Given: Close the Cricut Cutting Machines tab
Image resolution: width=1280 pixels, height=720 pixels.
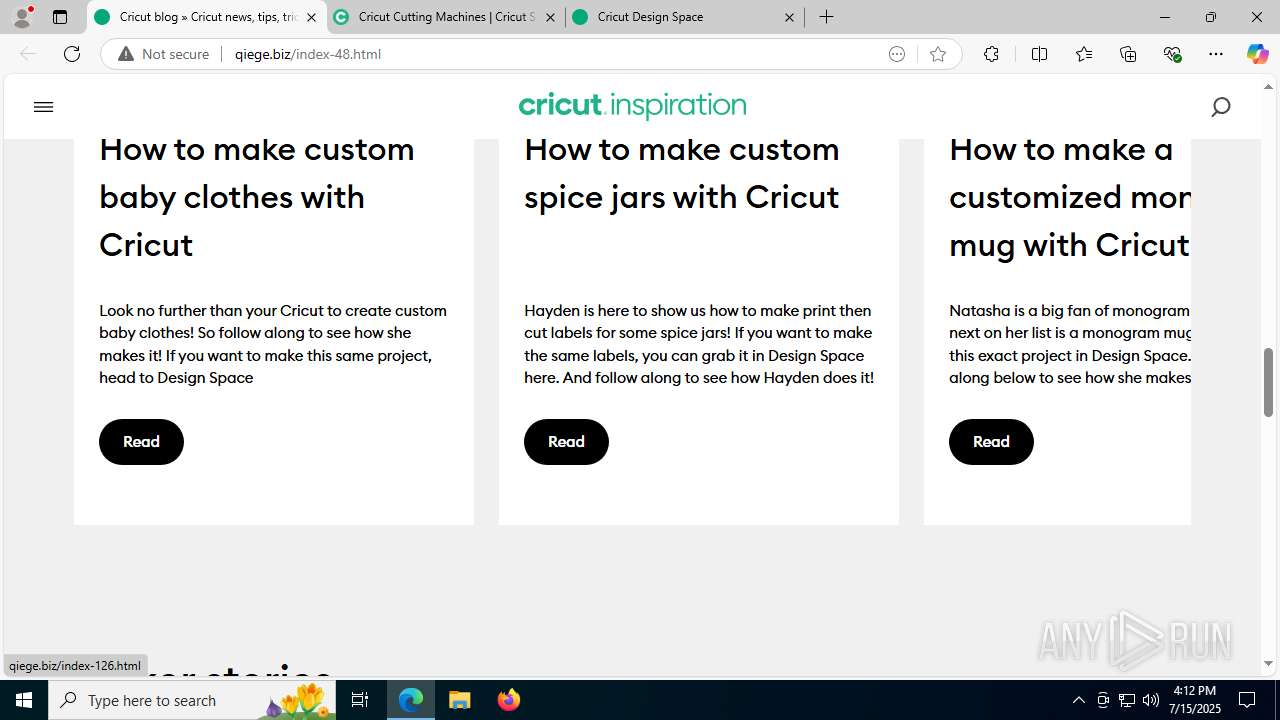Looking at the screenshot, I should pyautogui.click(x=550, y=17).
